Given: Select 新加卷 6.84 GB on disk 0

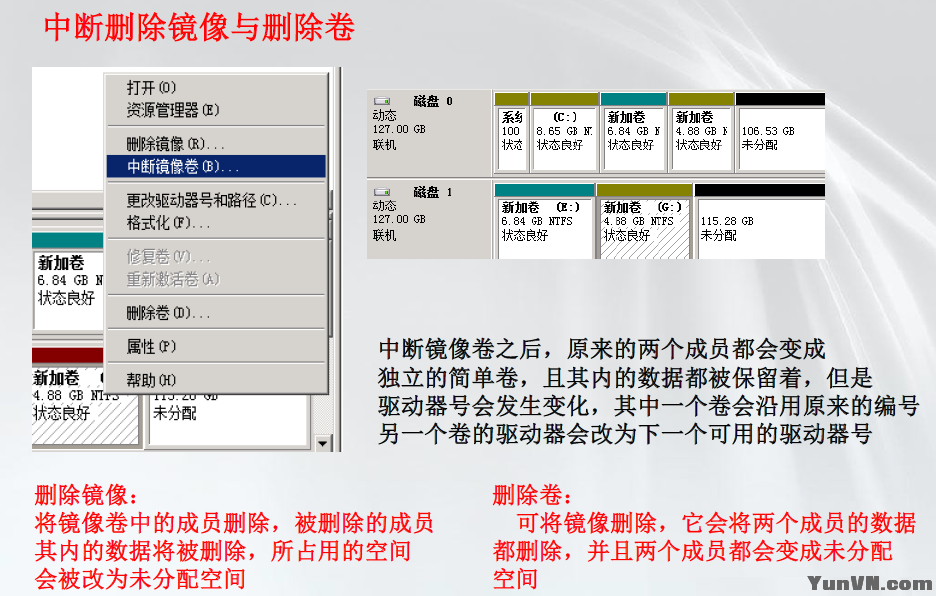Looking at the screenshot, I should pos(633,139).
